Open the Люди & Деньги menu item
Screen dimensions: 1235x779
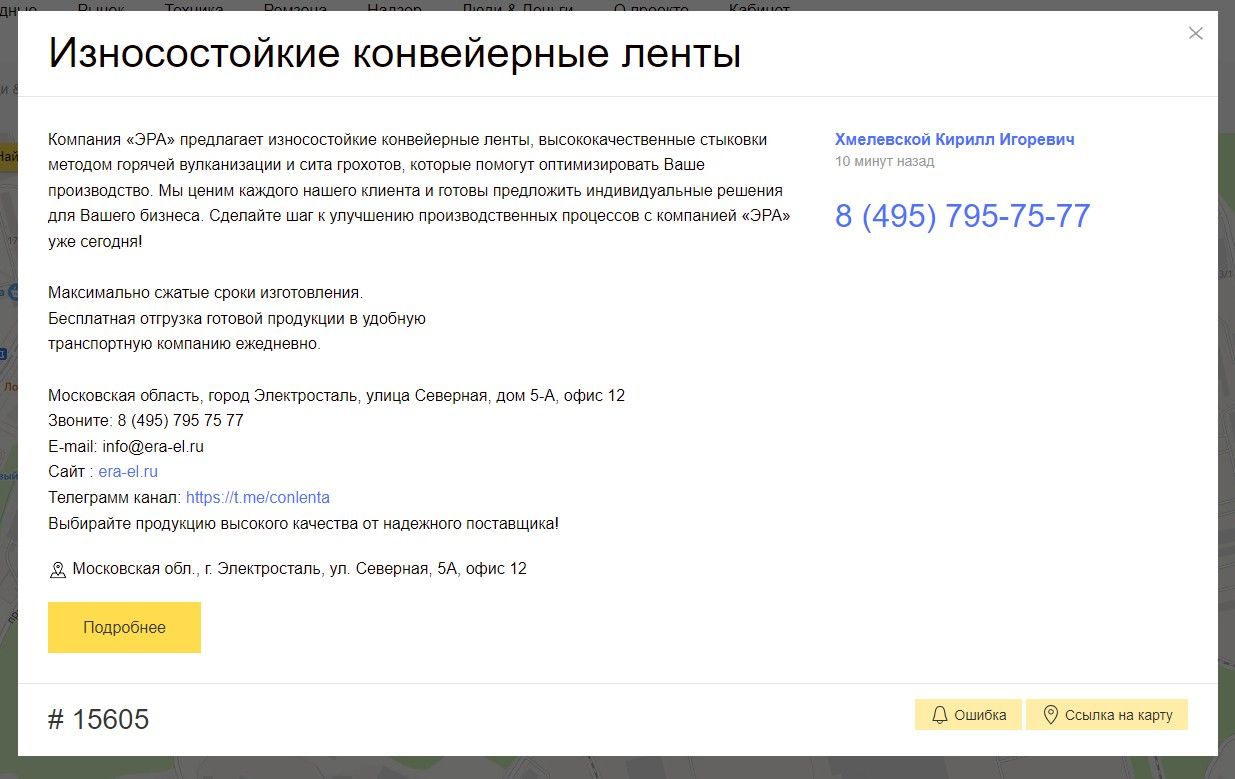click(517, 8)
